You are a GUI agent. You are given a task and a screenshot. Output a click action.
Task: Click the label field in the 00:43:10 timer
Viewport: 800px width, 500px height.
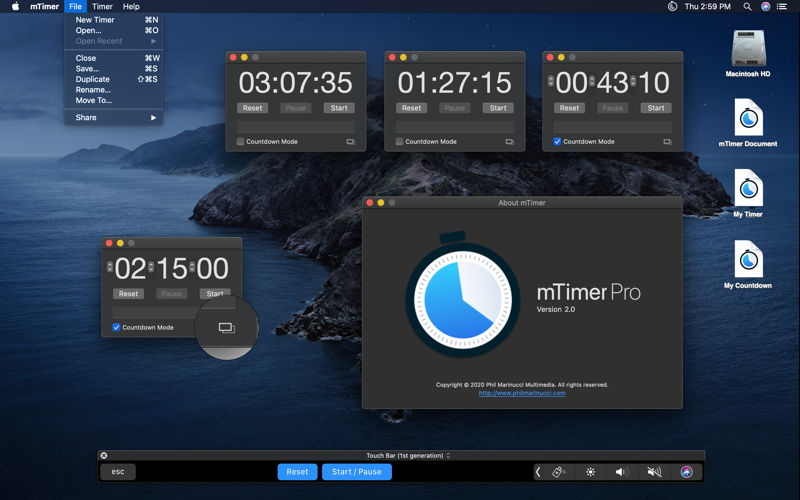pos(613,127)
